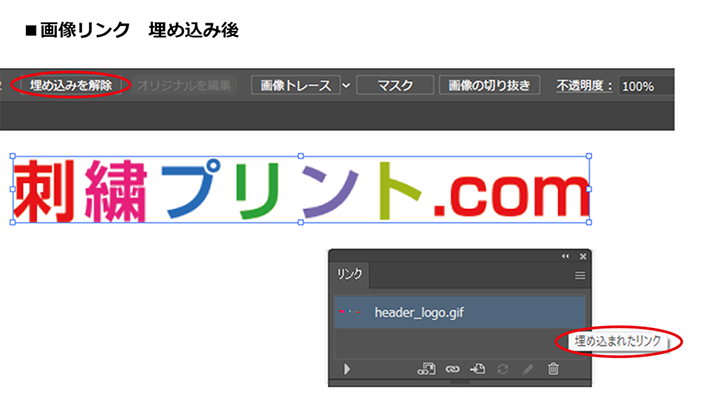The width and height of the screenshot is (709, 413).
Task: Click the header_logo.gif thumbnail
Action: coord(350,312)
